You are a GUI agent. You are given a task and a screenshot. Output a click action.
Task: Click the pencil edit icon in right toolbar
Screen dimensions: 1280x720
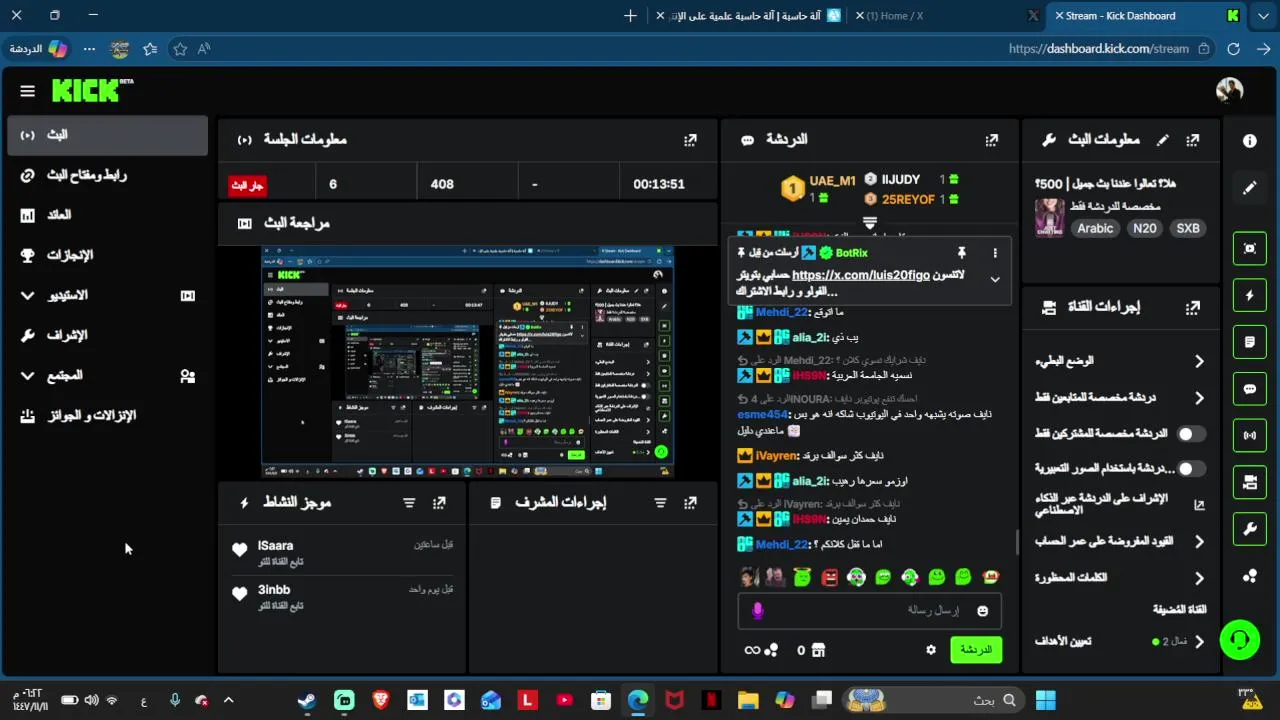click(1250, 187)
